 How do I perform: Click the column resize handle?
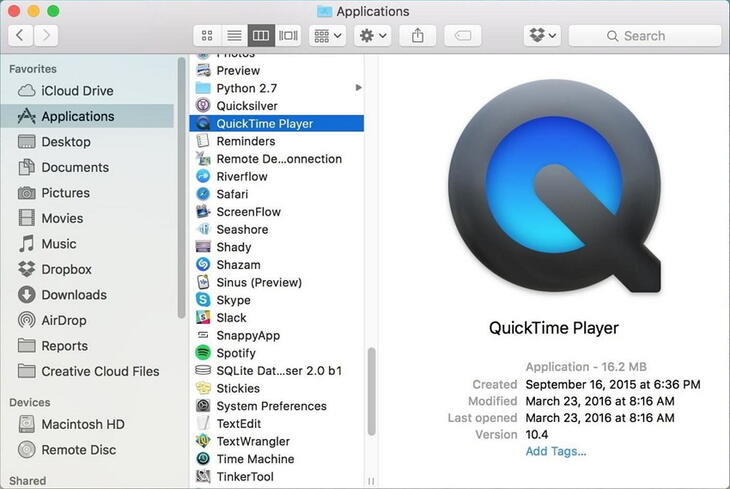point(371,481)
